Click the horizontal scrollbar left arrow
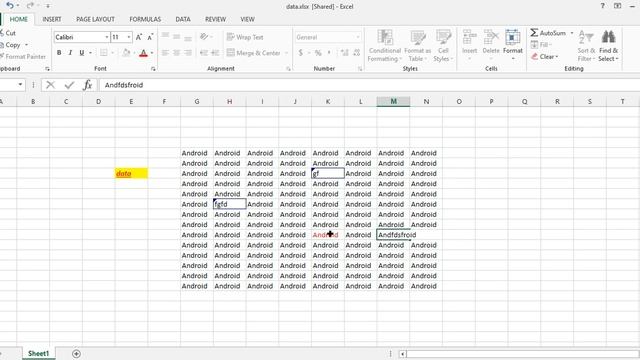 (402, 354)
